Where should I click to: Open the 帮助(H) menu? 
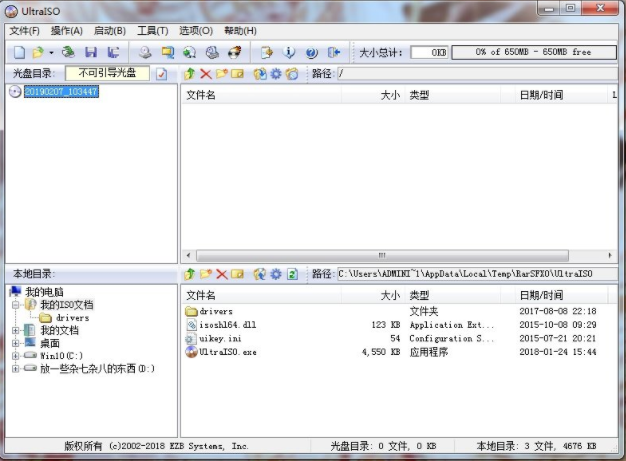240,31
